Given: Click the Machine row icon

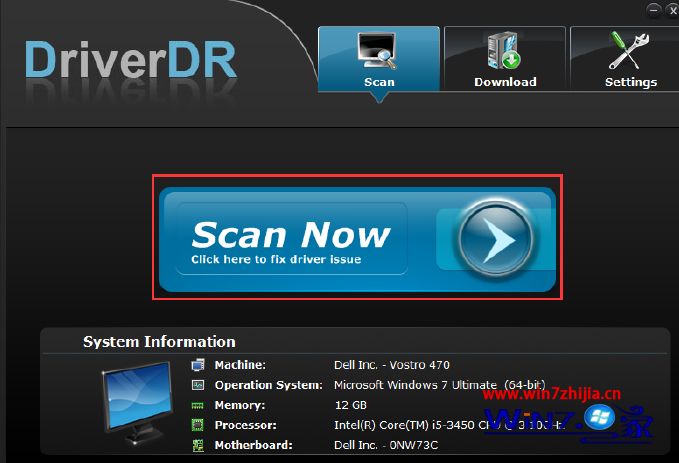Looking at the screenshot, I should point(198,365).
